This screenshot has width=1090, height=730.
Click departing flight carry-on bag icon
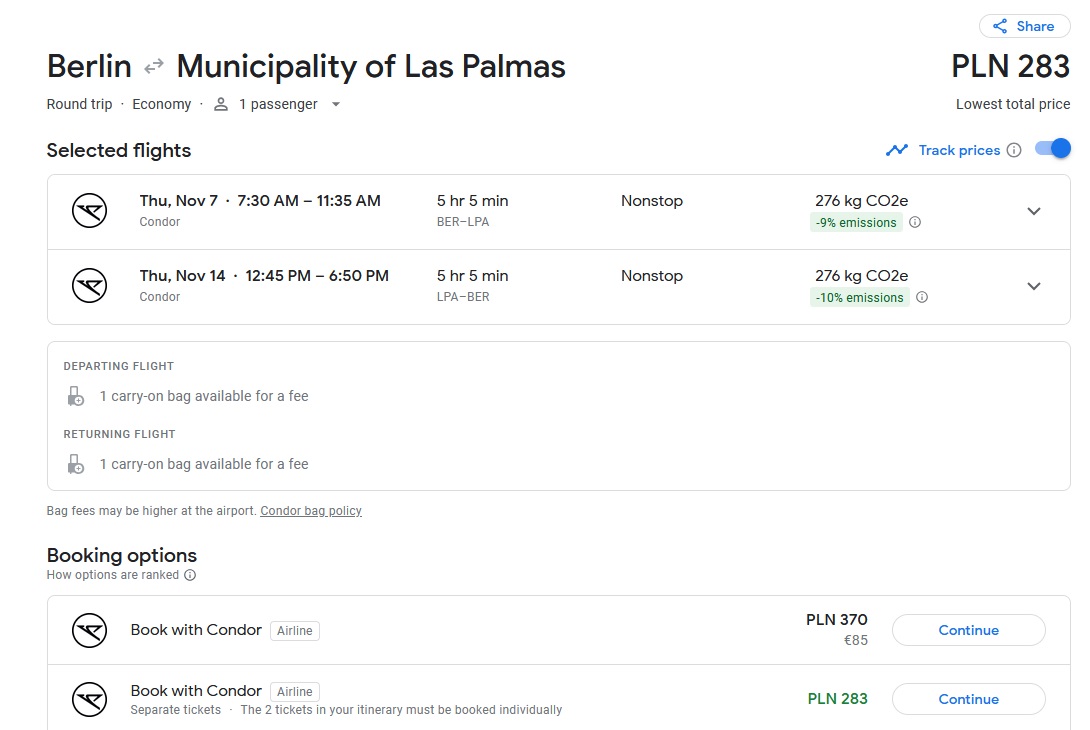tap(75, 396)
